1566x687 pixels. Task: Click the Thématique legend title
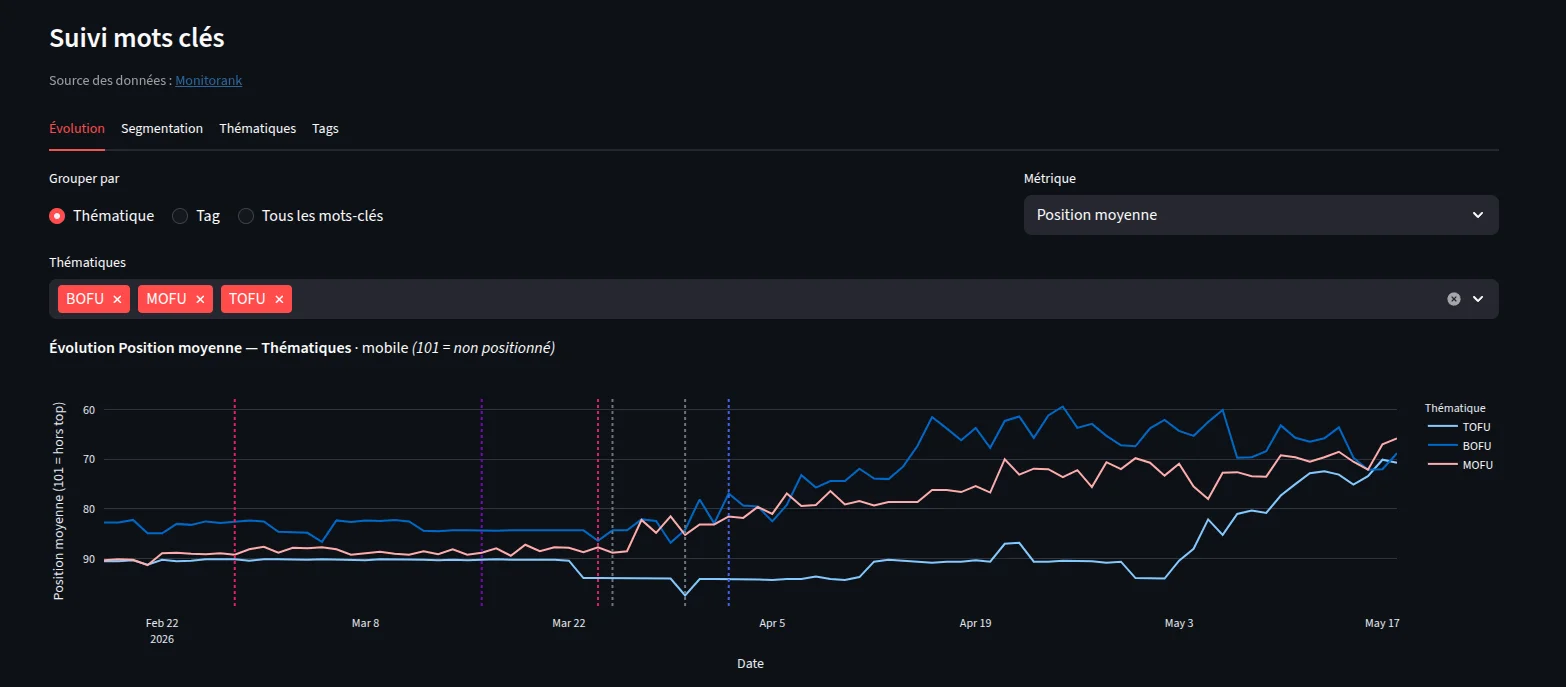point(1455,408)
